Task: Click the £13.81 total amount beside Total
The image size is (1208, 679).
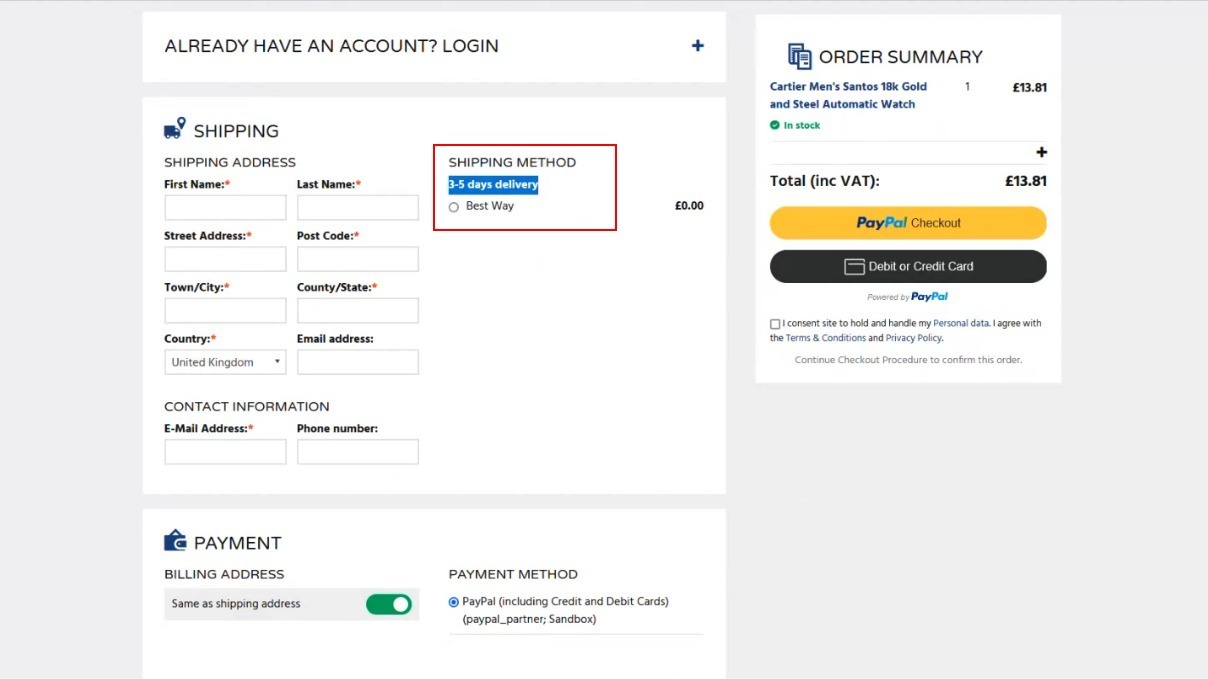Action: 1026,181
